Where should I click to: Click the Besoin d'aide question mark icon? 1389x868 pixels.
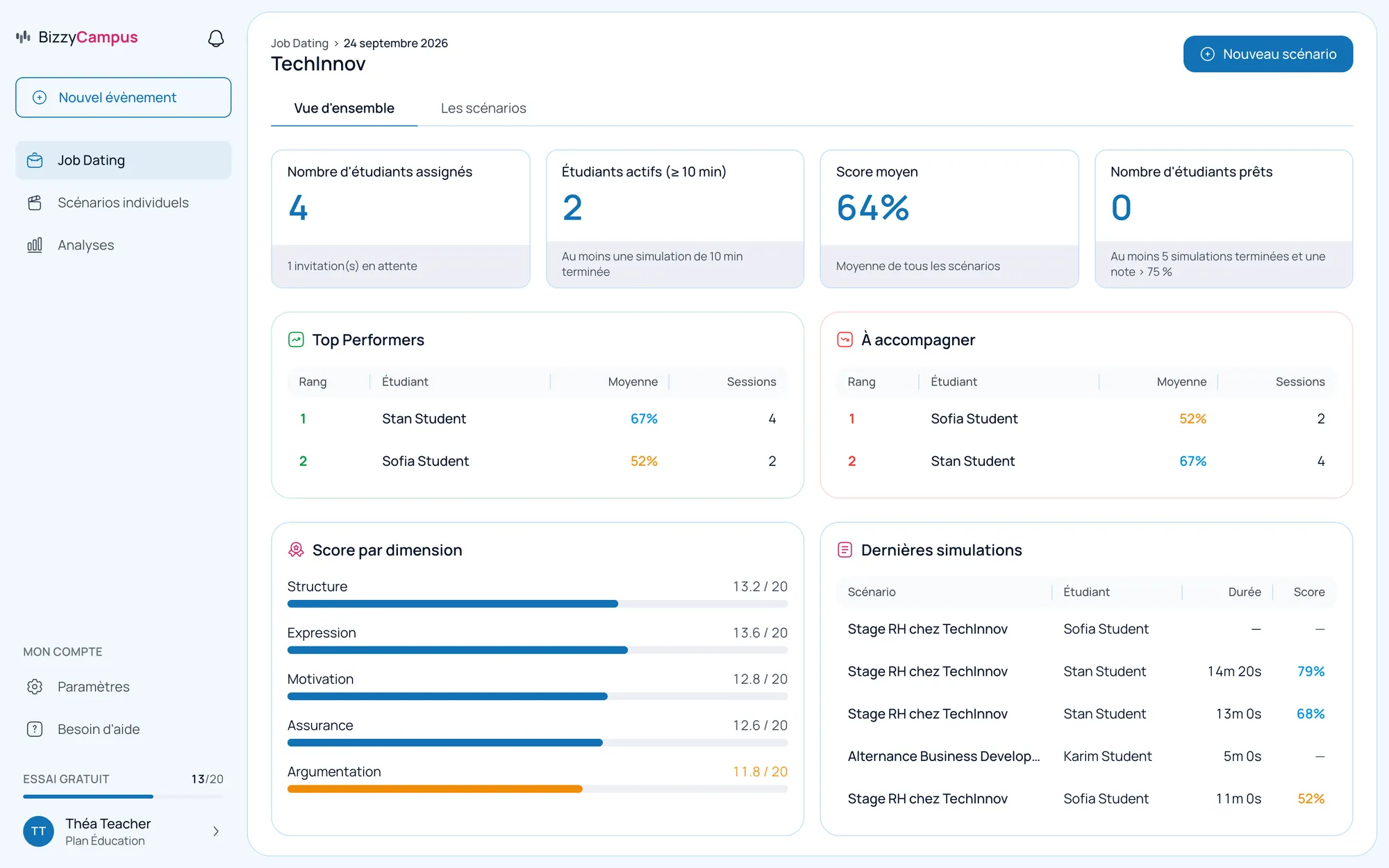coord(35,729)
